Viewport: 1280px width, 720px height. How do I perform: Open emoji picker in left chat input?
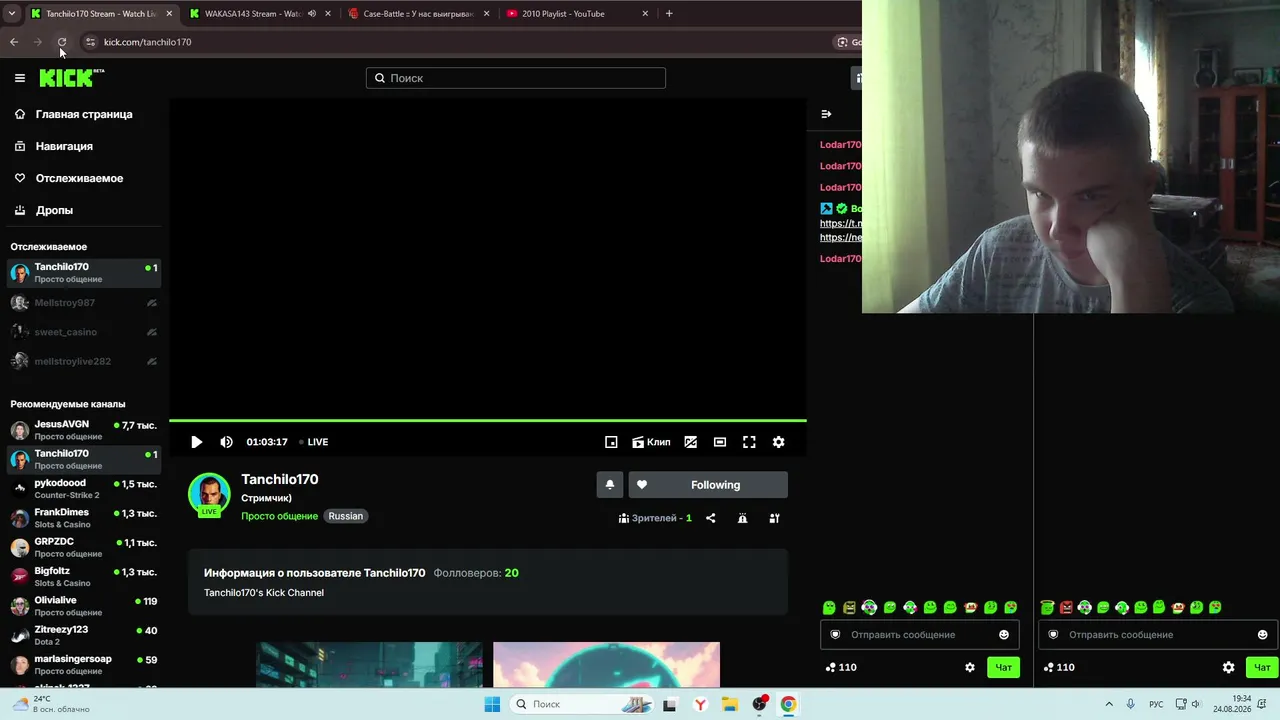[1004, 635]
